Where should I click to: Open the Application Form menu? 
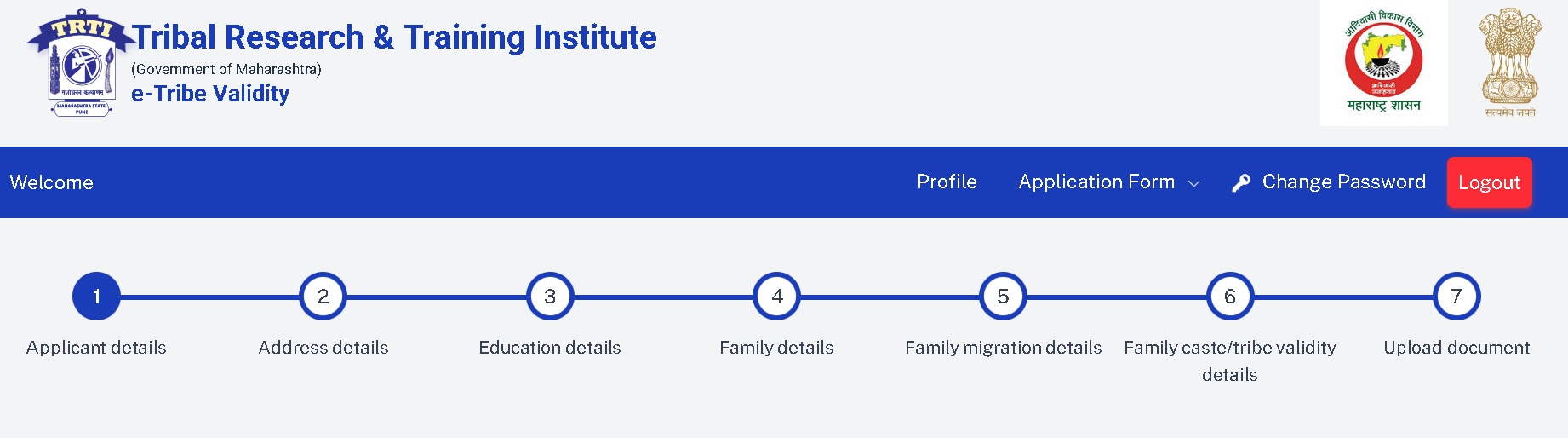pos(1096,182)
